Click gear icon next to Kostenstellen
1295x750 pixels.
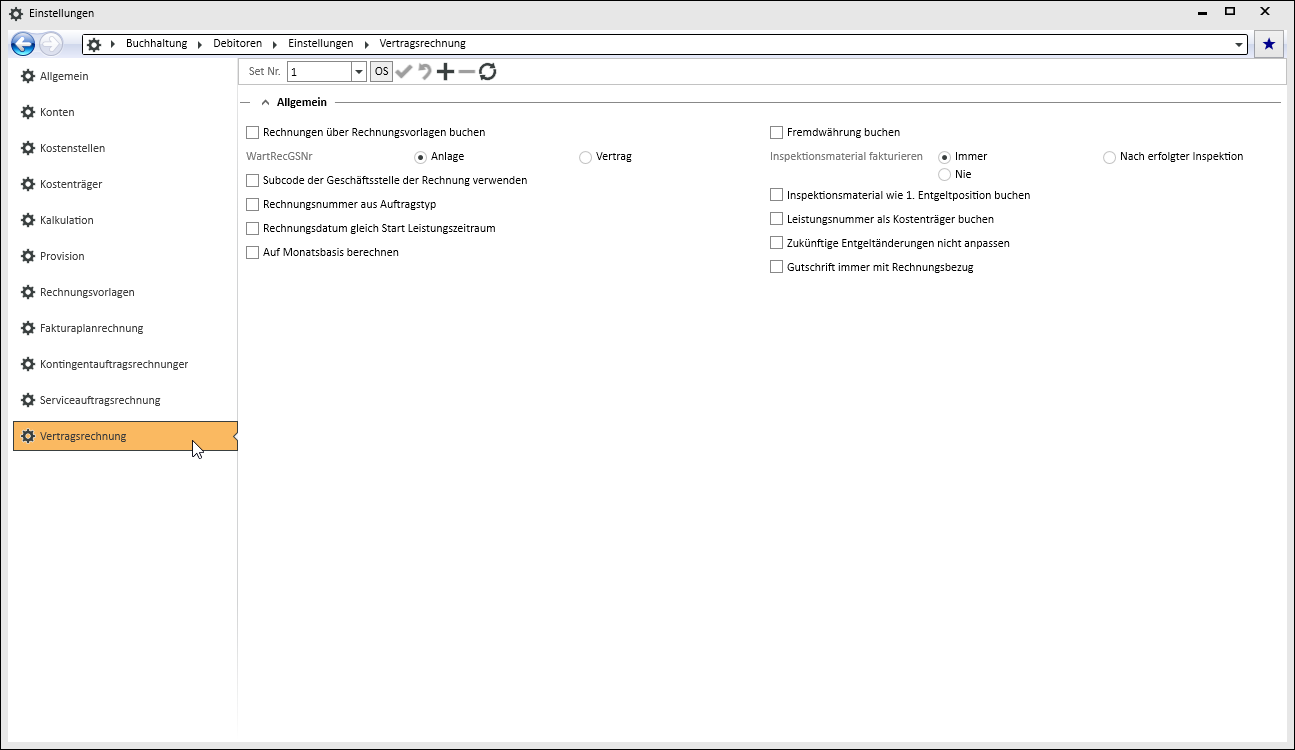(x=28, y=148)
